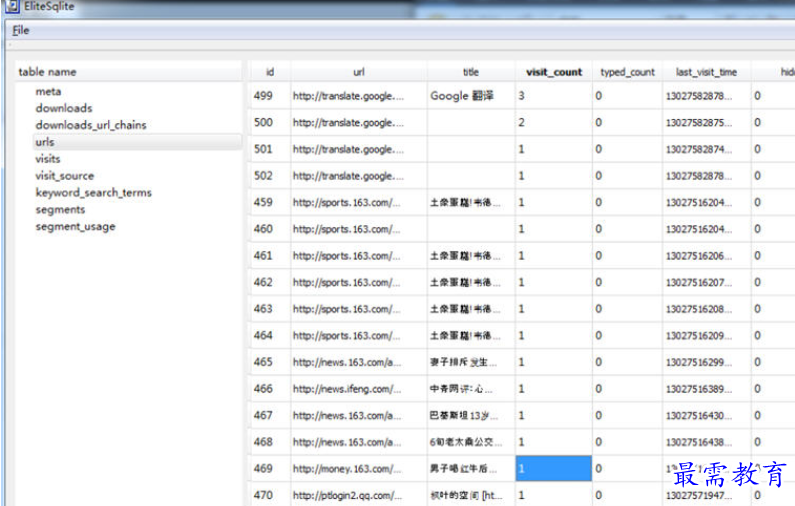
Task: Select the urls table entry
Action: 137,142
